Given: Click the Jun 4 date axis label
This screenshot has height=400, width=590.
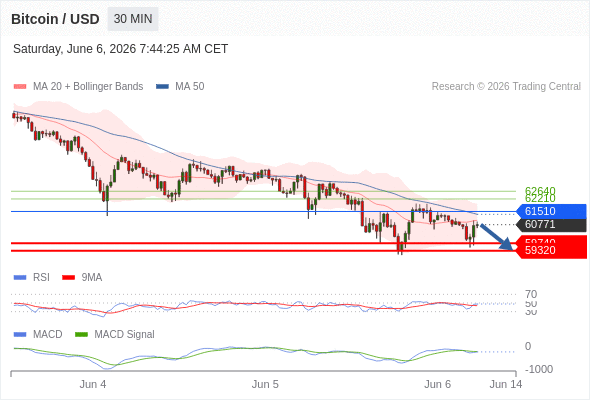Looking at the screenshot, I should [93, 385].
